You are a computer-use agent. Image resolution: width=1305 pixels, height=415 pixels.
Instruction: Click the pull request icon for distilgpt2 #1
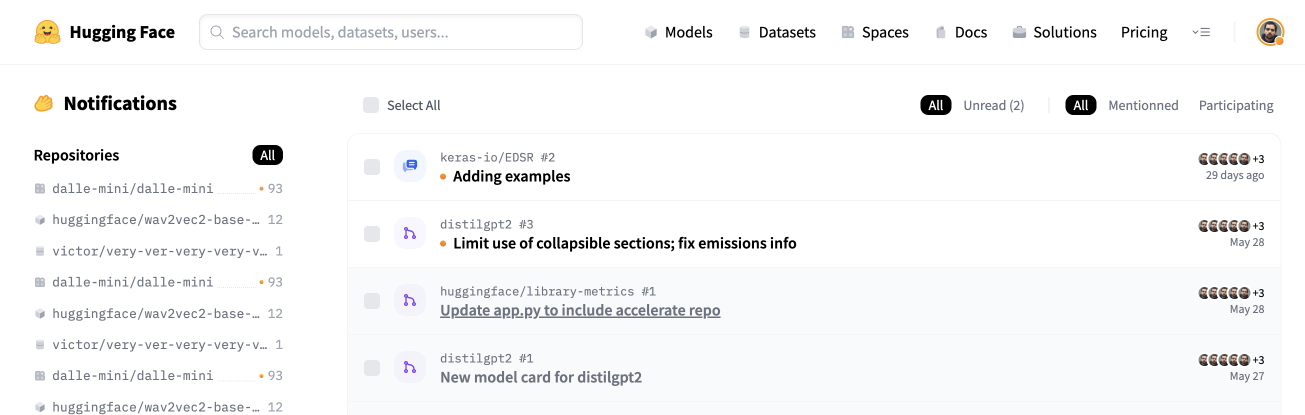pyautogui.click(x=410, y=368)
